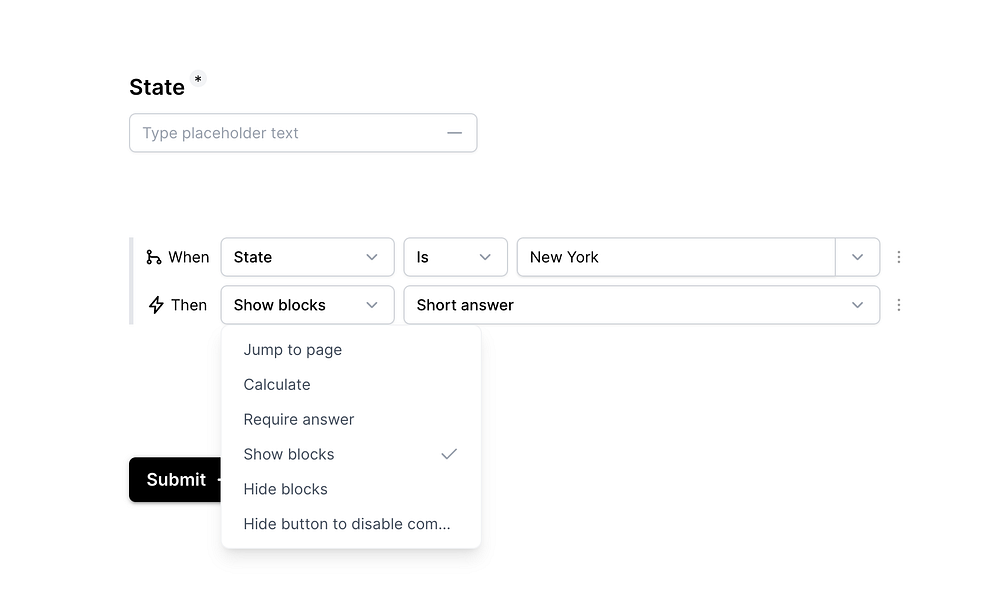Choose Hide blocks in the action menu

[x=285, y=489]
